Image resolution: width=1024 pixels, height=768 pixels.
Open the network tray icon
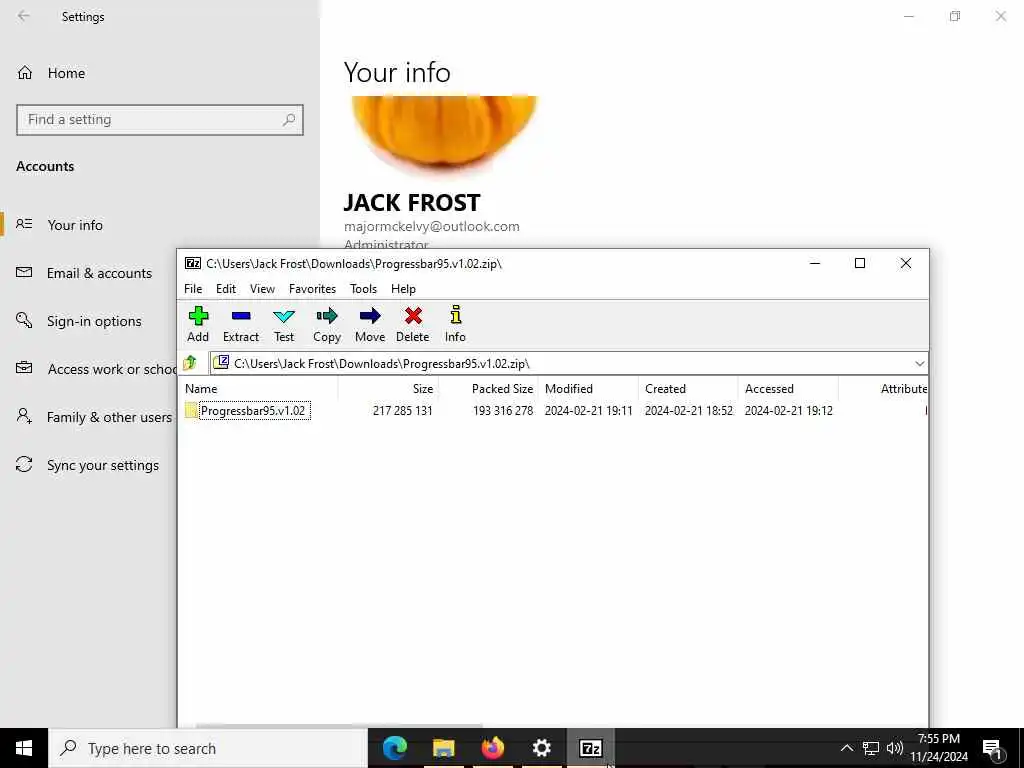click(871, 748)
